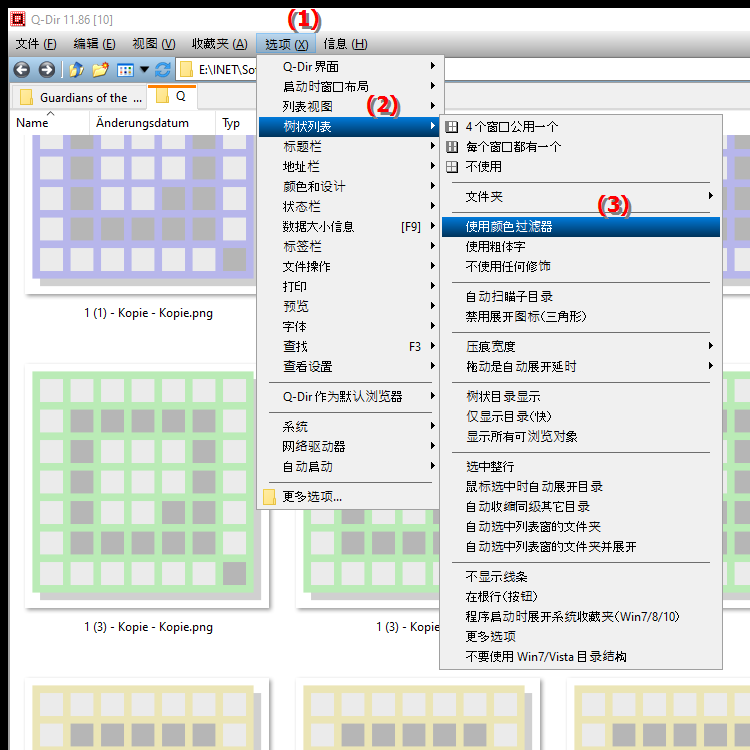Open the 预览 submenu
This screenshot has width=750, height=750.
(x=349, y=306)
